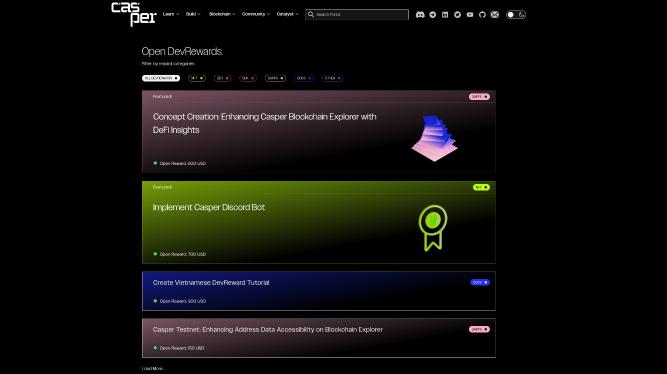Select the DeFi filter chip

tap(222, 78)
